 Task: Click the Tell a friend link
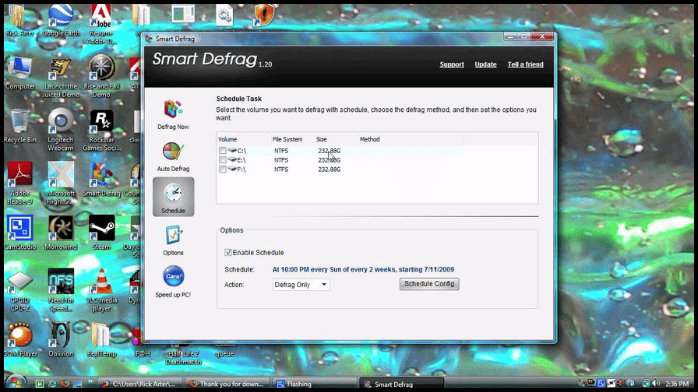[x=525, y=65]
